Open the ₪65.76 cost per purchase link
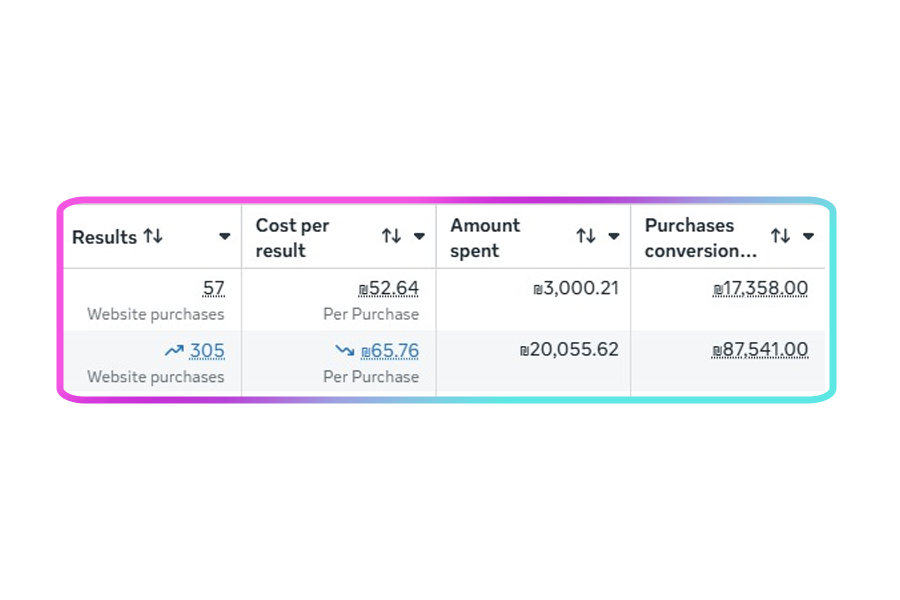900x600 pixels. coord(390,351)
